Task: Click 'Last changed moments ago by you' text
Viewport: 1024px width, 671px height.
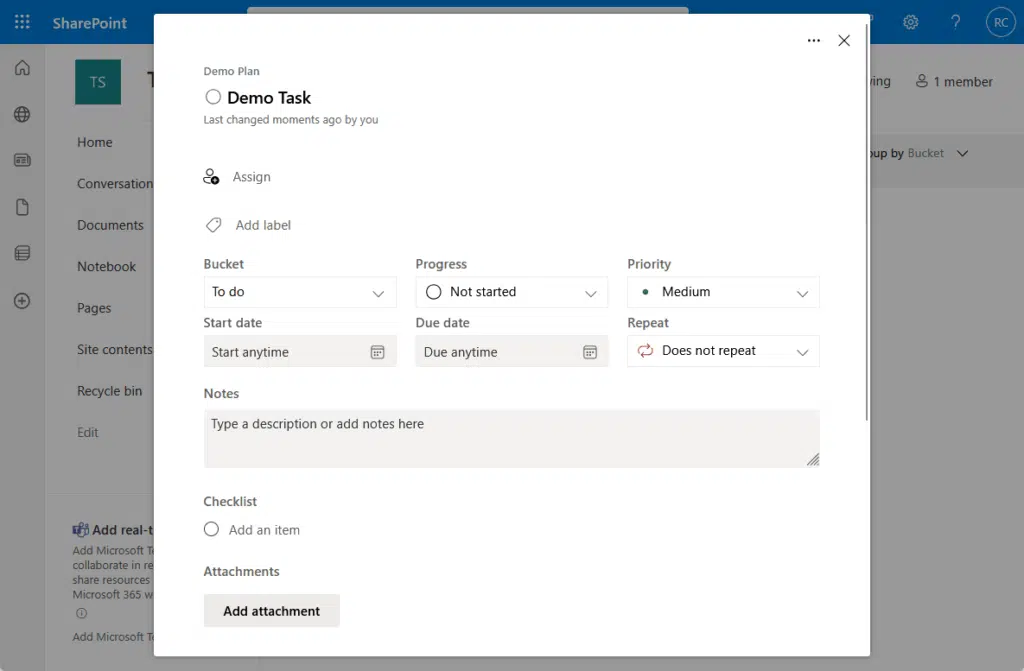Action: tap(291, 120)
